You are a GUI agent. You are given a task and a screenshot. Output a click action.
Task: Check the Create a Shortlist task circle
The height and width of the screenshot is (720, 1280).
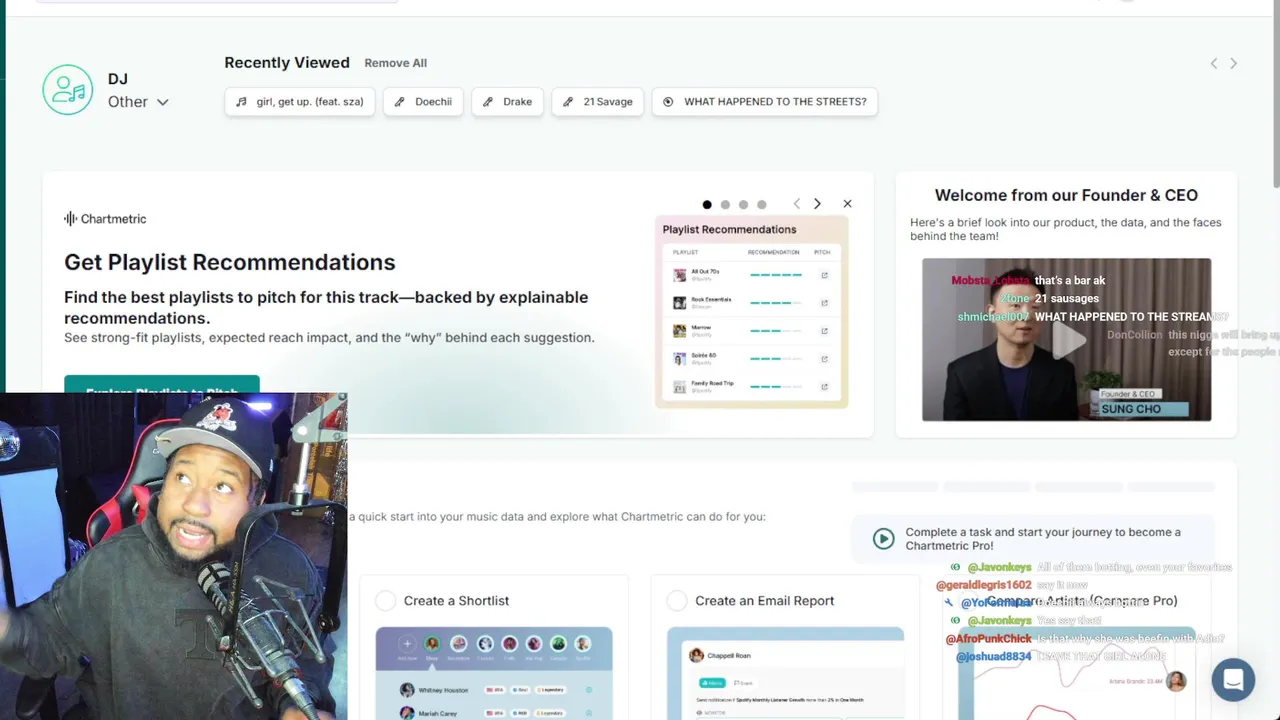point(385,601)
